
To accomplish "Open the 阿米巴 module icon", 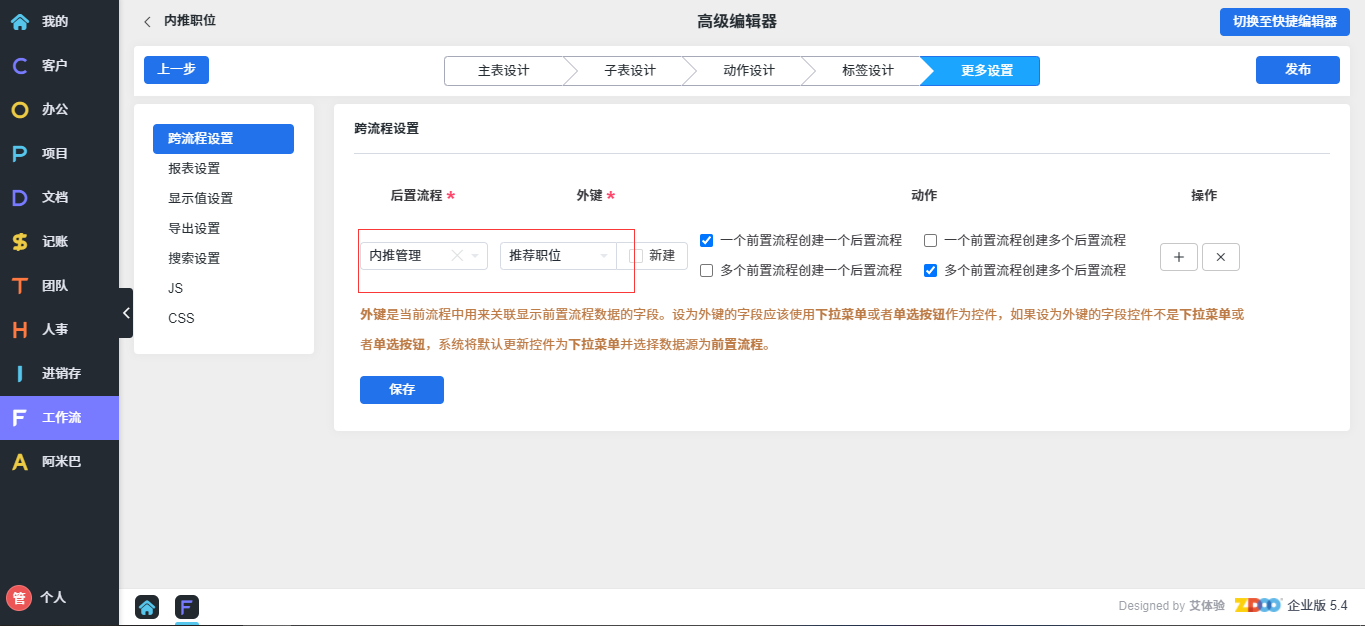I will tap(20, 462).
